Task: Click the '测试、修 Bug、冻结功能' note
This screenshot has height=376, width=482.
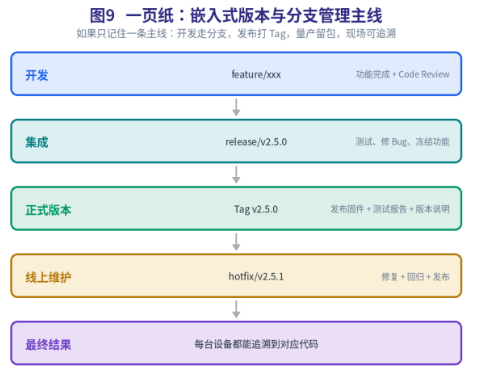Action: [402, 142]
